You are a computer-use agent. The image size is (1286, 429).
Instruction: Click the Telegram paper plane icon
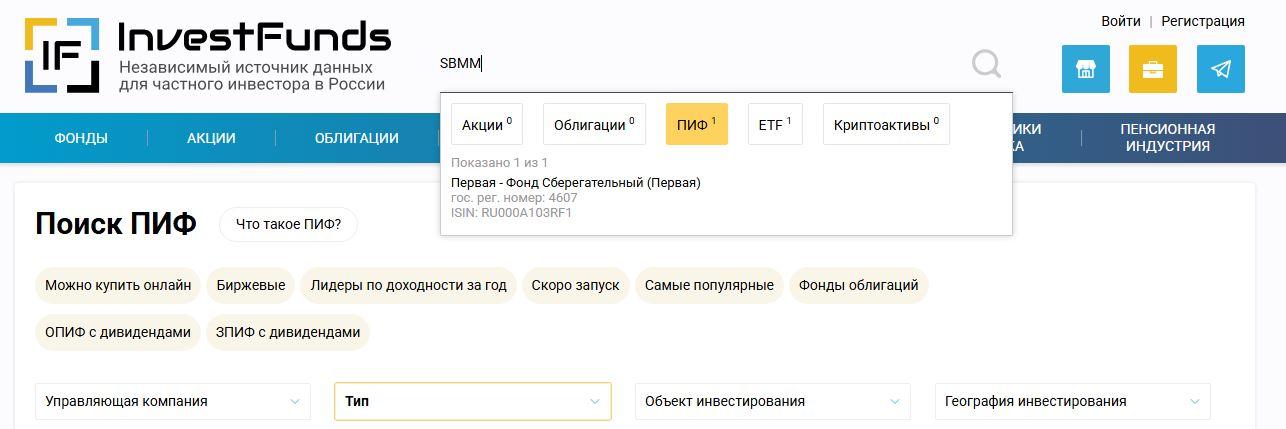click(1220, 69)
